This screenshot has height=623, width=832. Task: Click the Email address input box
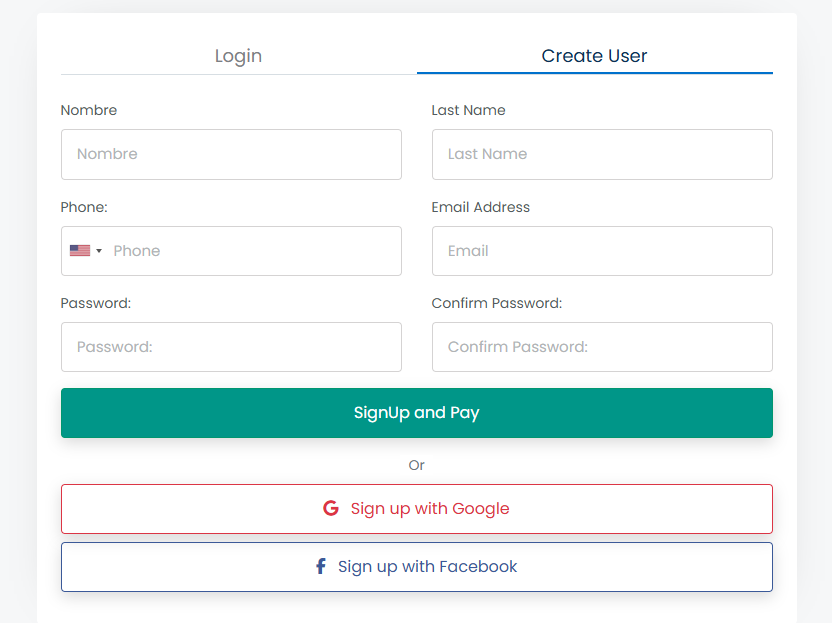[602, 251]
